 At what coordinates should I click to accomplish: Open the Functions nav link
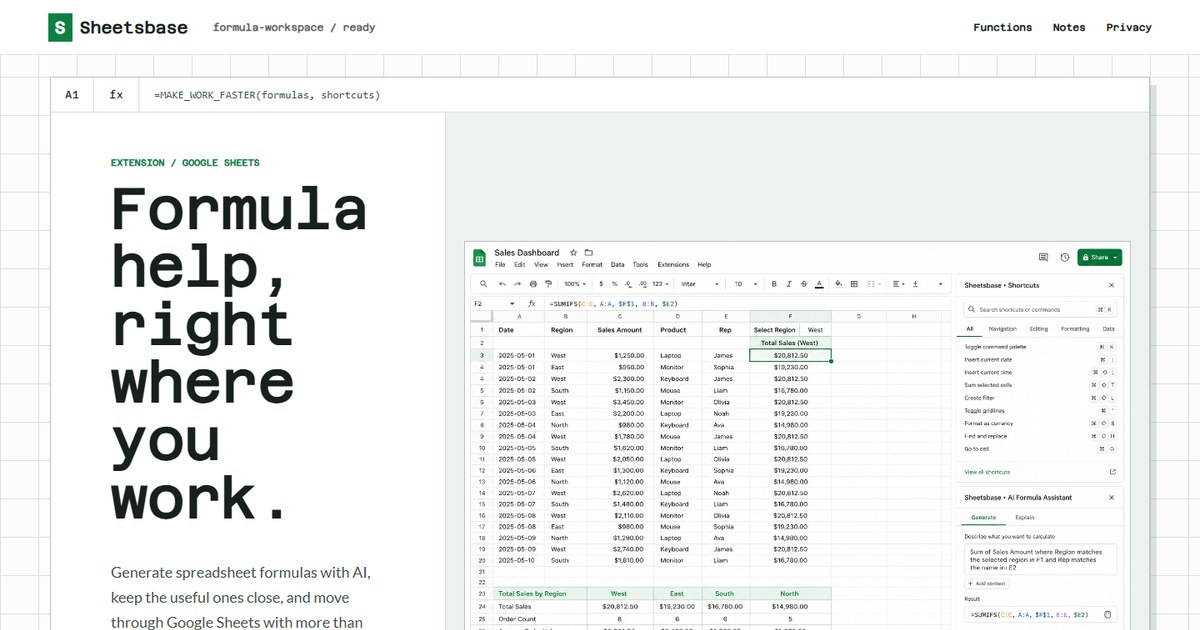coord(1003,27)
